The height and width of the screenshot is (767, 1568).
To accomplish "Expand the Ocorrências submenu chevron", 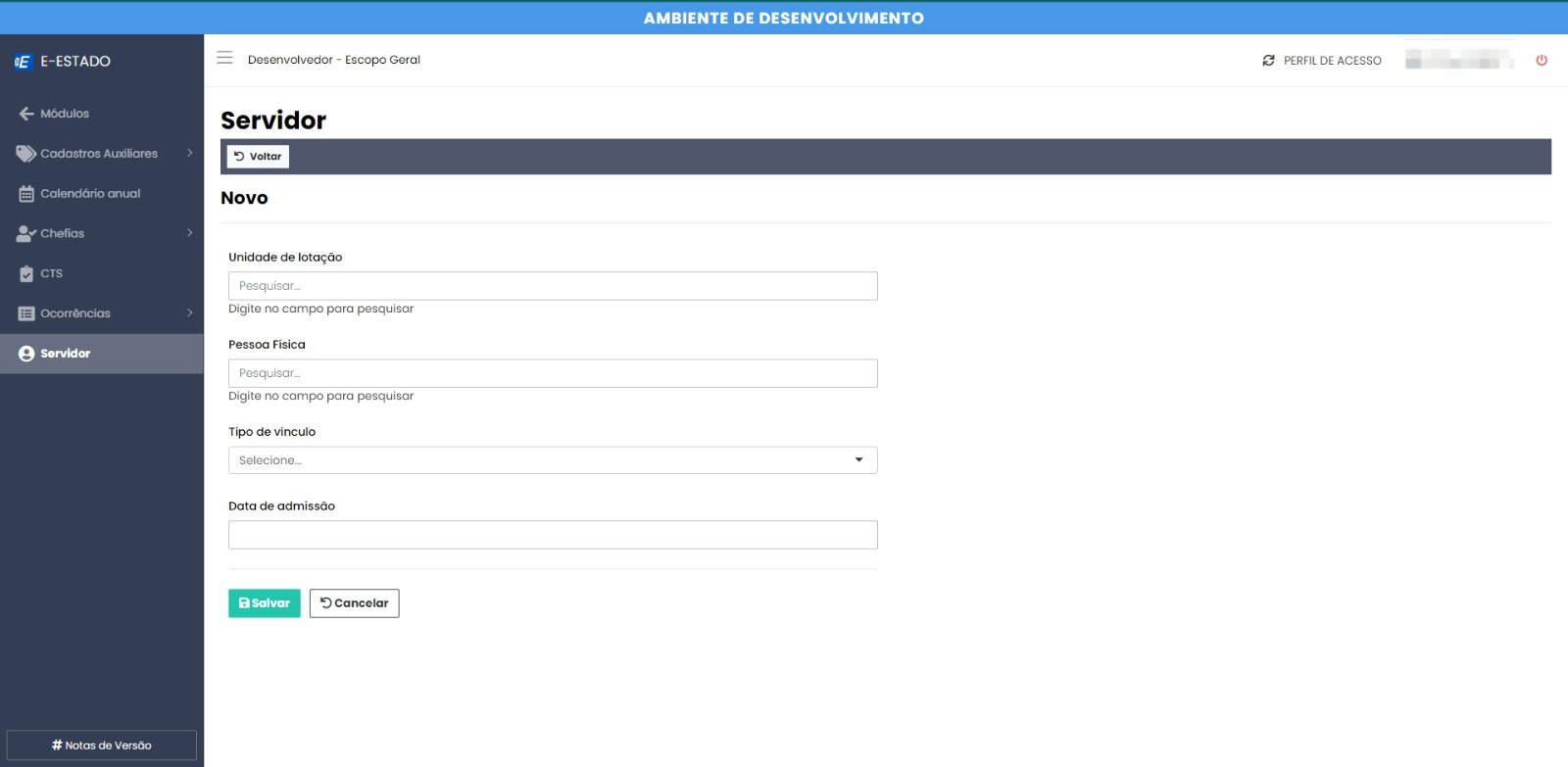I will point(189,312).
